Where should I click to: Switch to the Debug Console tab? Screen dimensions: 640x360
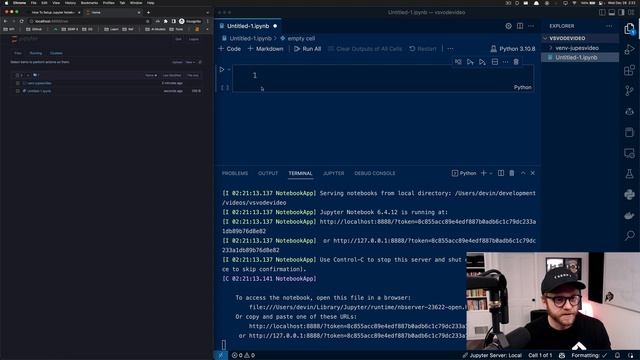[x=375, y=173]
